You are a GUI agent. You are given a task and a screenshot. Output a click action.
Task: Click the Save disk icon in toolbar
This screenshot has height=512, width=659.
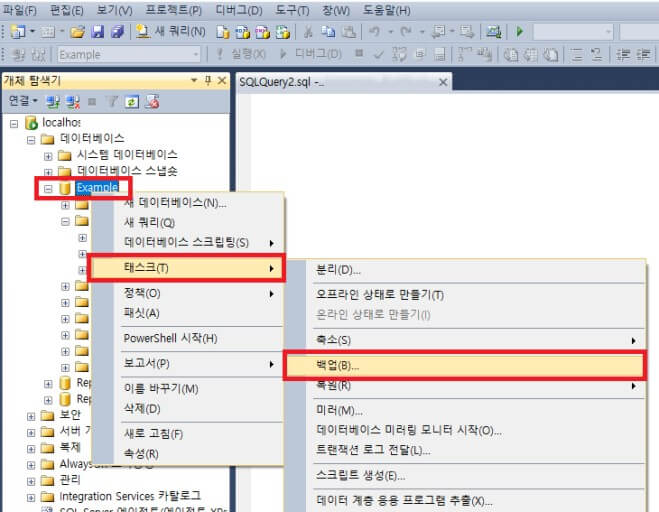coord(96,32)
